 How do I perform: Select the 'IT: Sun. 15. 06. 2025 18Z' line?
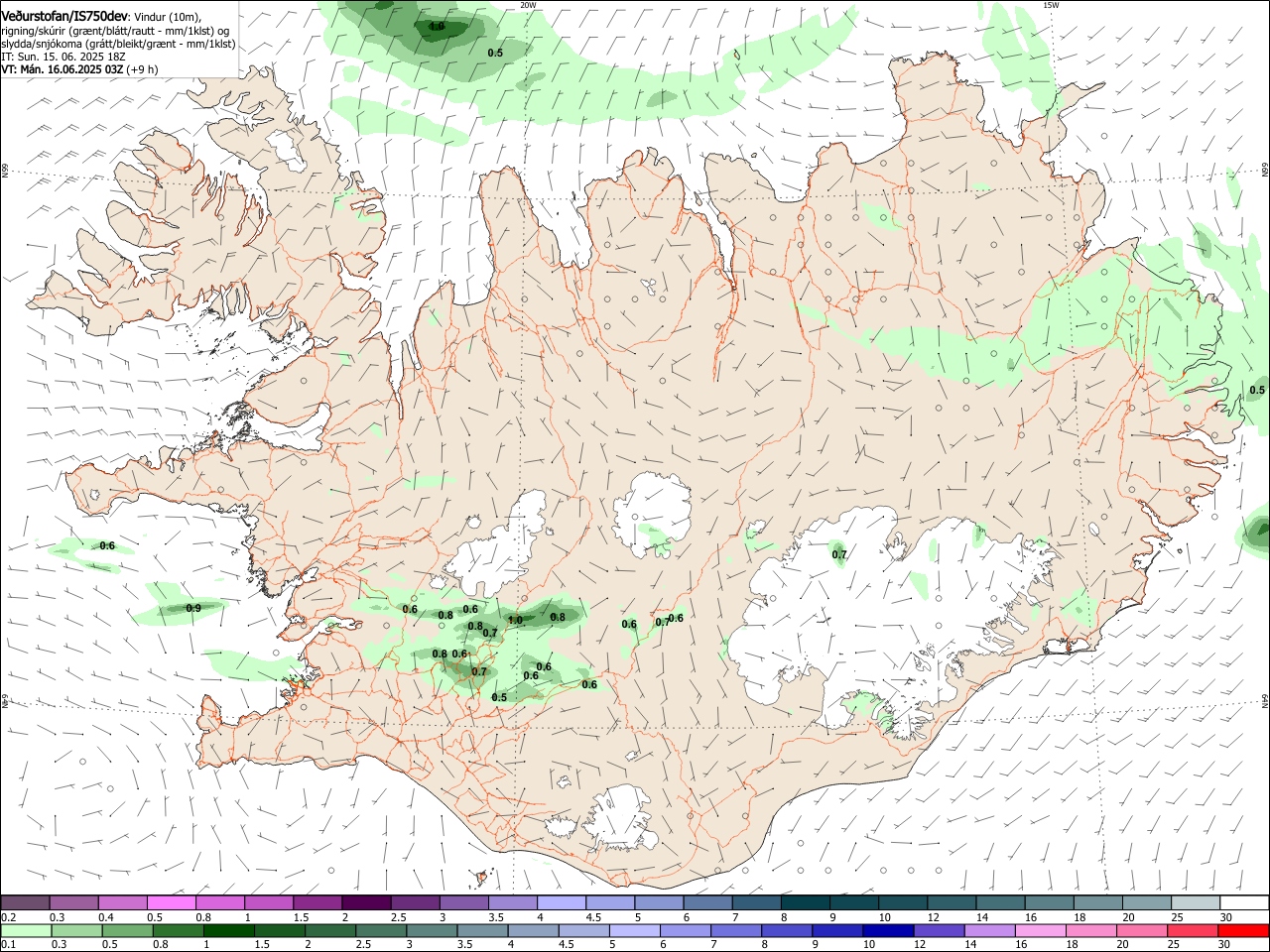pos(63,57)
